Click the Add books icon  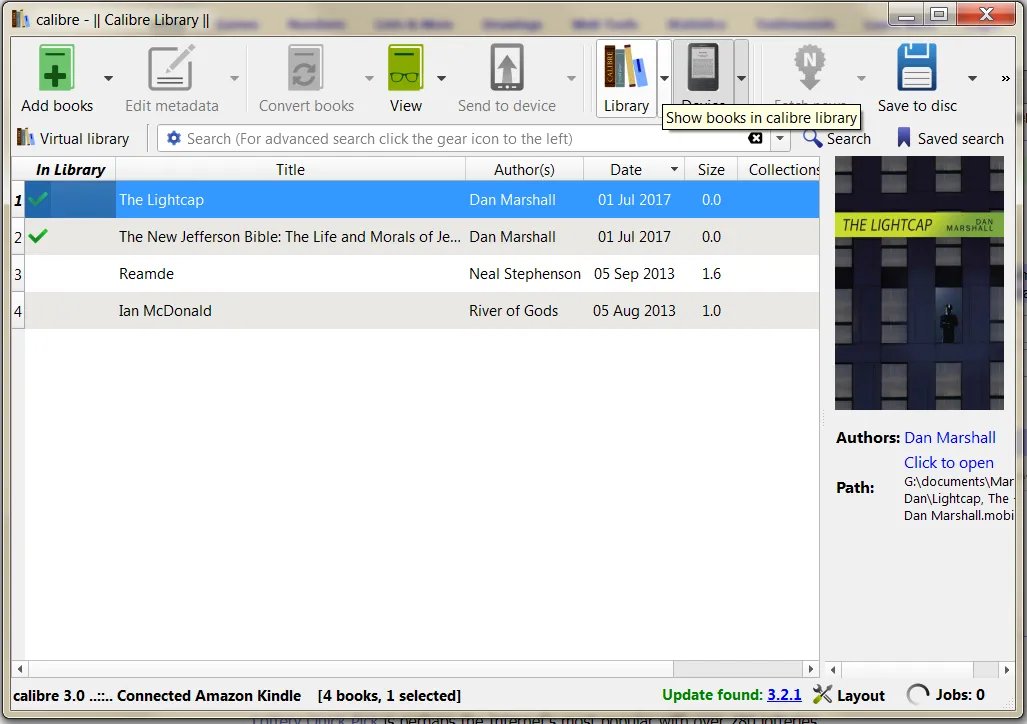[56, 67]
